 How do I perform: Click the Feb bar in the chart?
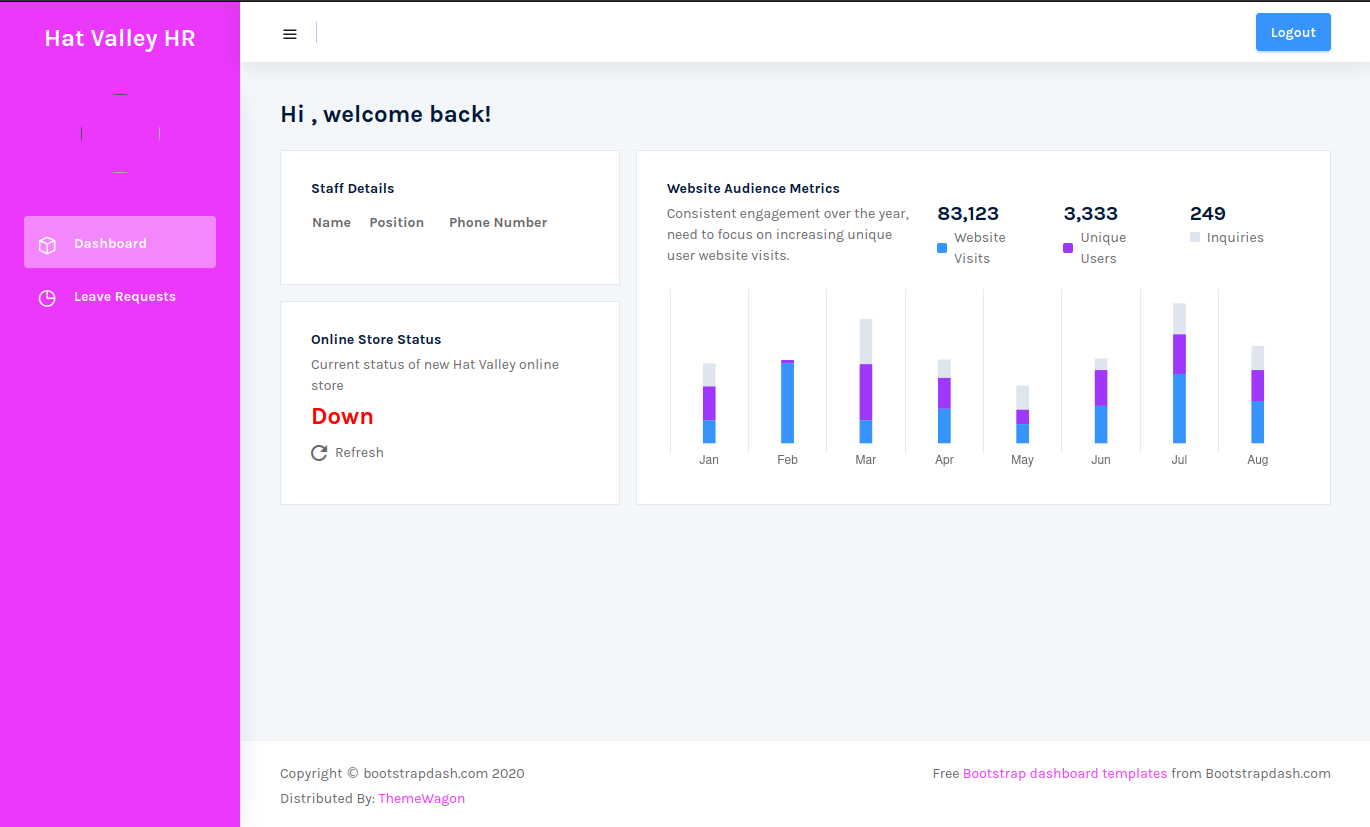(x=787, y=403)
